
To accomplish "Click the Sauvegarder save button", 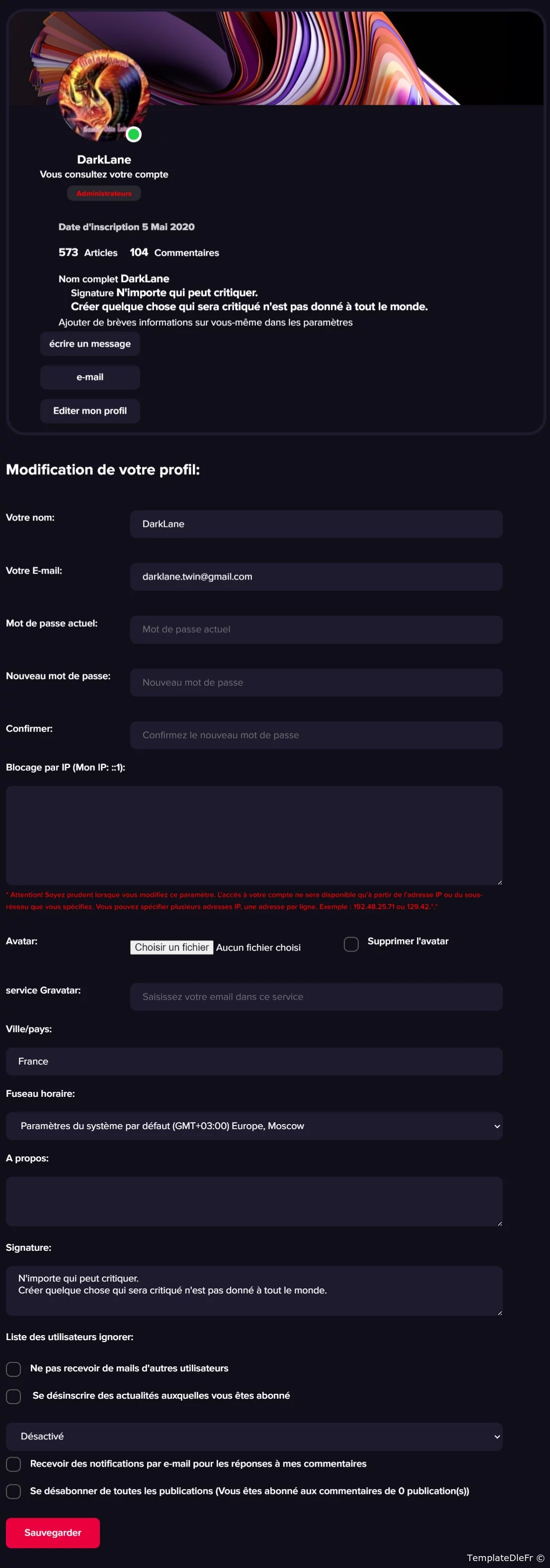I will [x=53, y=1533].
